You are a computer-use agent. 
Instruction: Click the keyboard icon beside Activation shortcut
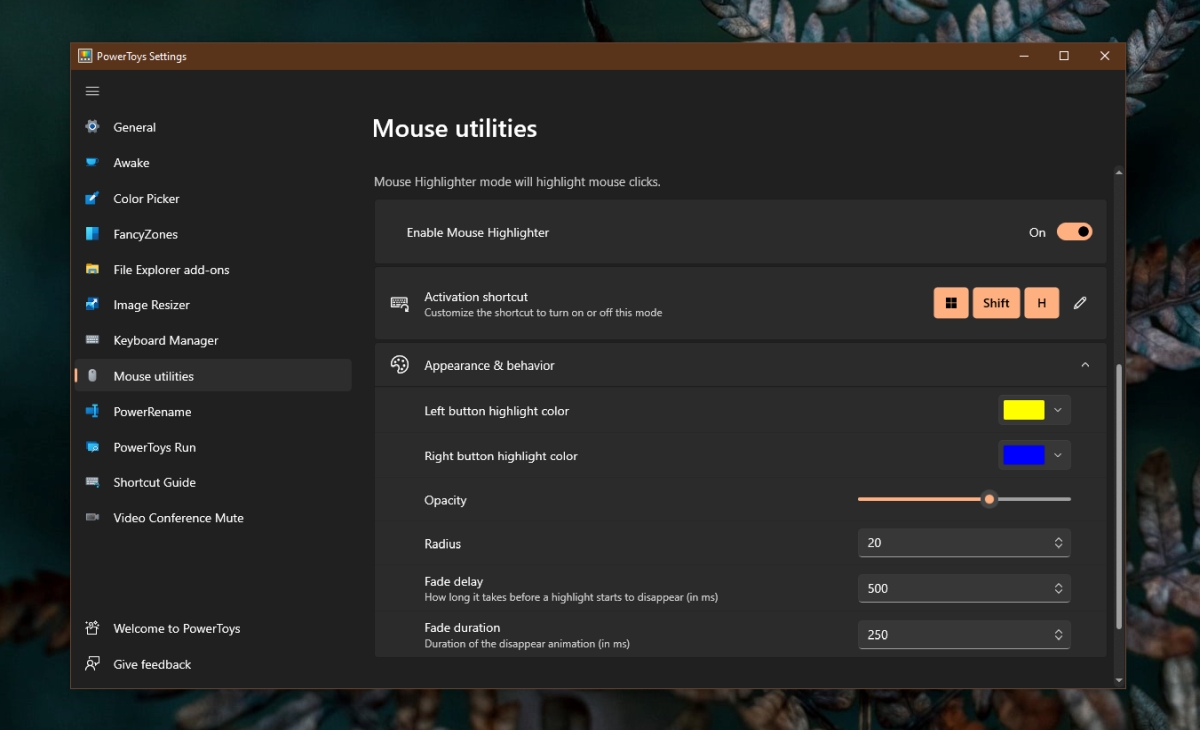click(399, 304)
